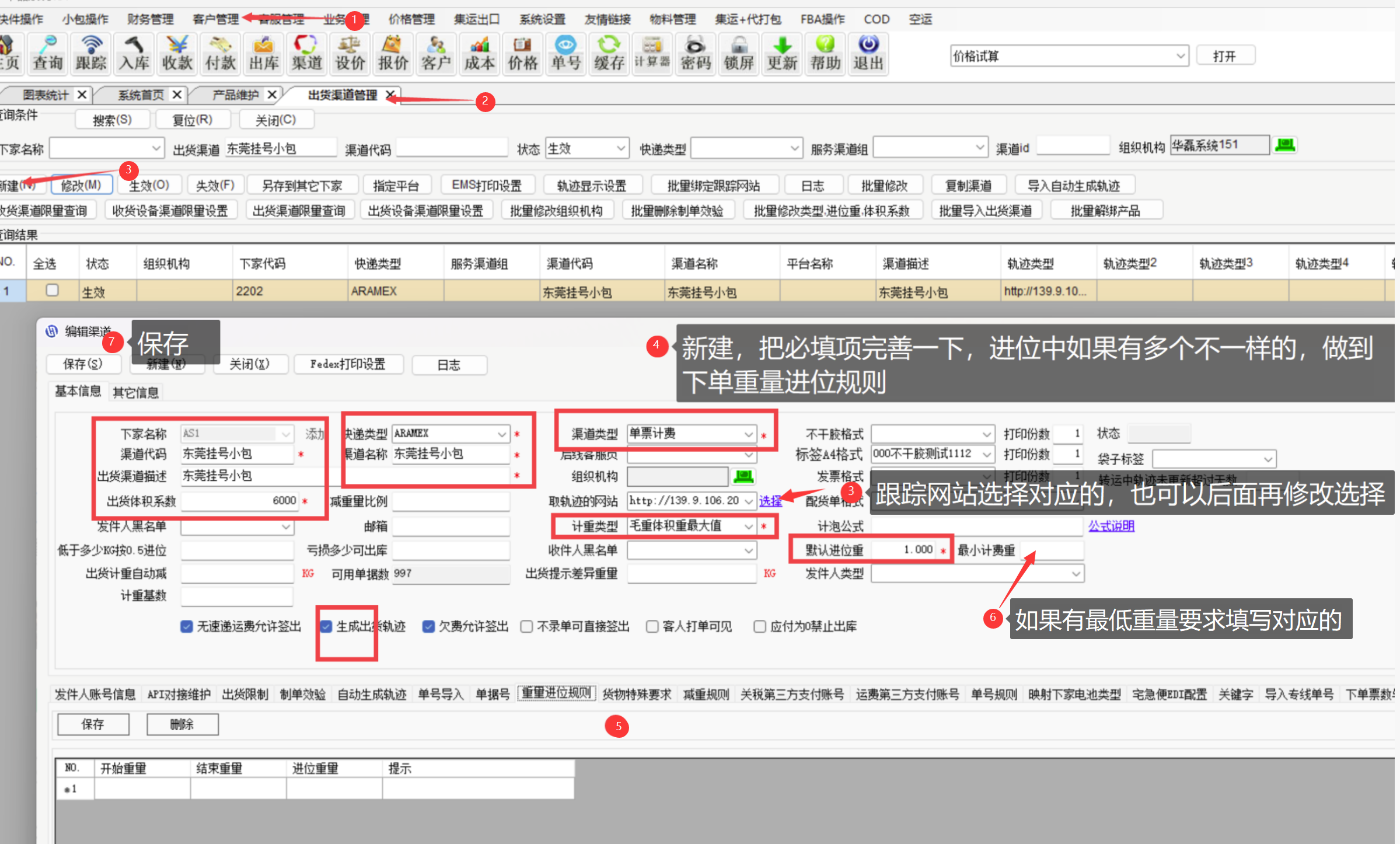Click the 退出 exit power icon
This screenshot has height=844, width=1400.
[x=868, y=54]
